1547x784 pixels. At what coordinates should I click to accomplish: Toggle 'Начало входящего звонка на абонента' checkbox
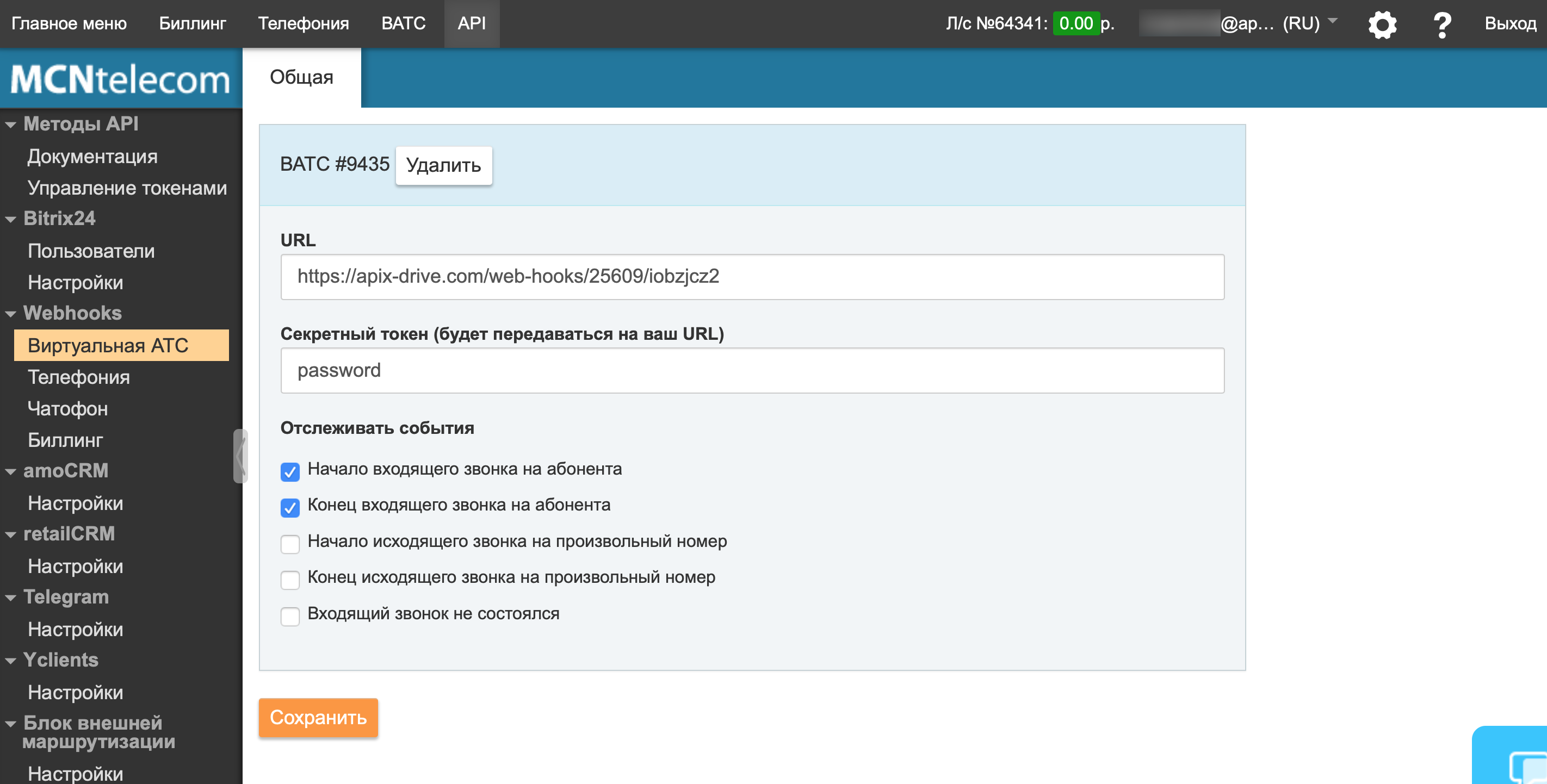tap(290, 471)
